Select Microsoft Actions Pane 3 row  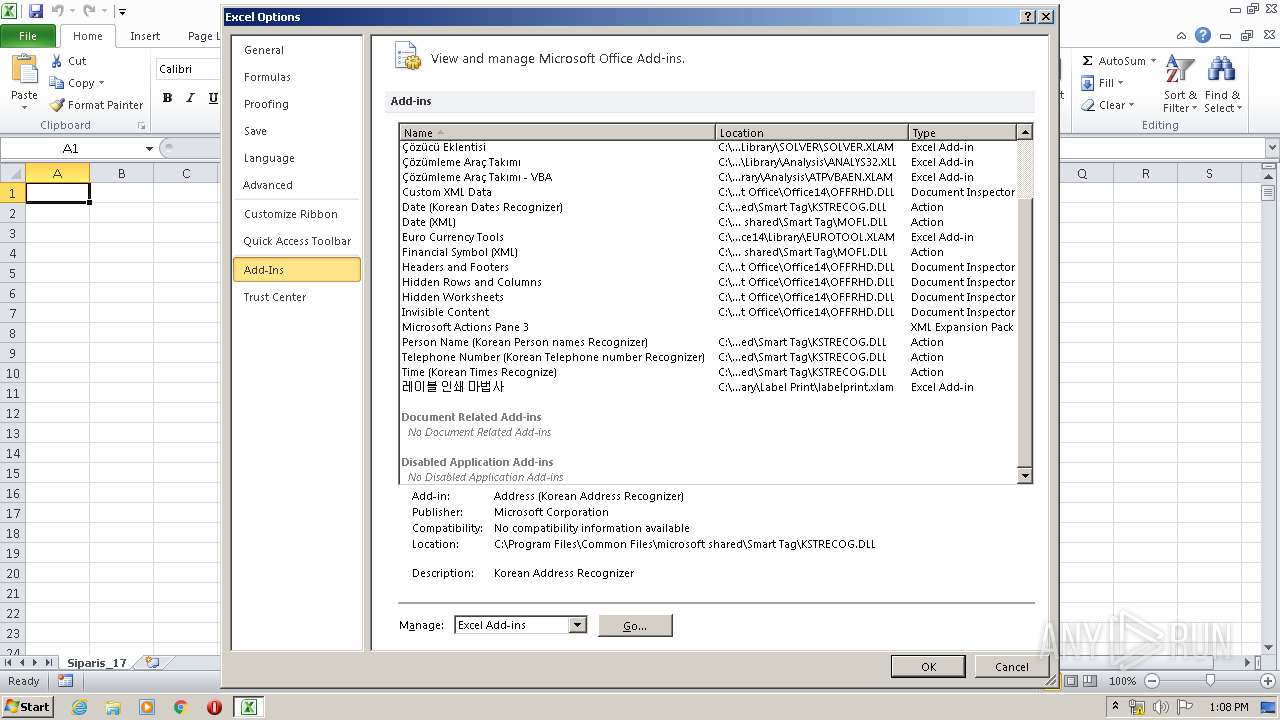(707, 327)
